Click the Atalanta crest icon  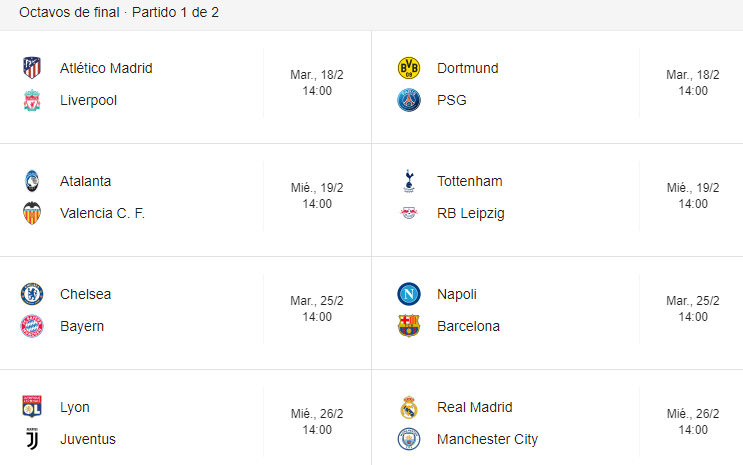tap(32, 181)
